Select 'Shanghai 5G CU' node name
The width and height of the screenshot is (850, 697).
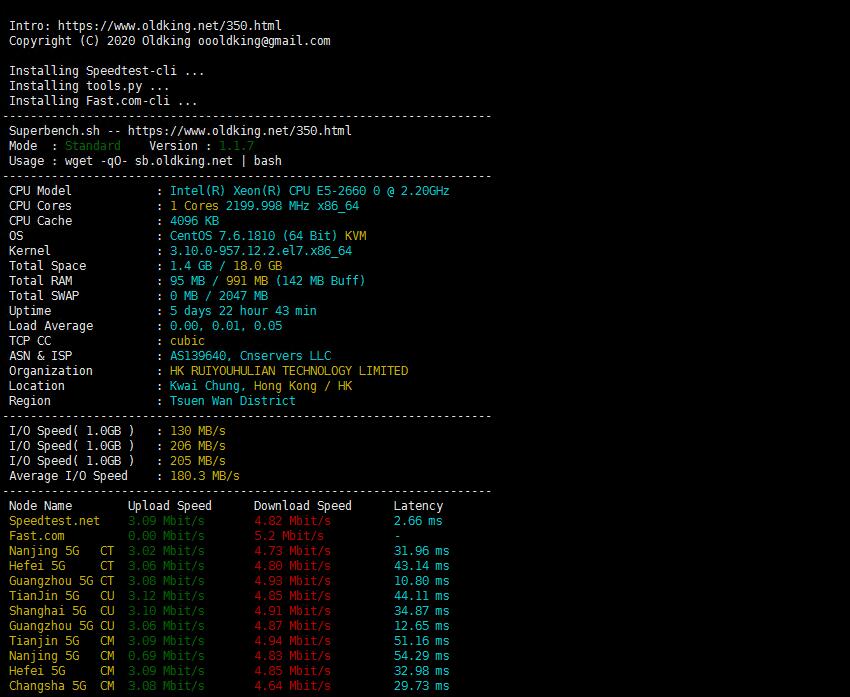pos(61,611)
